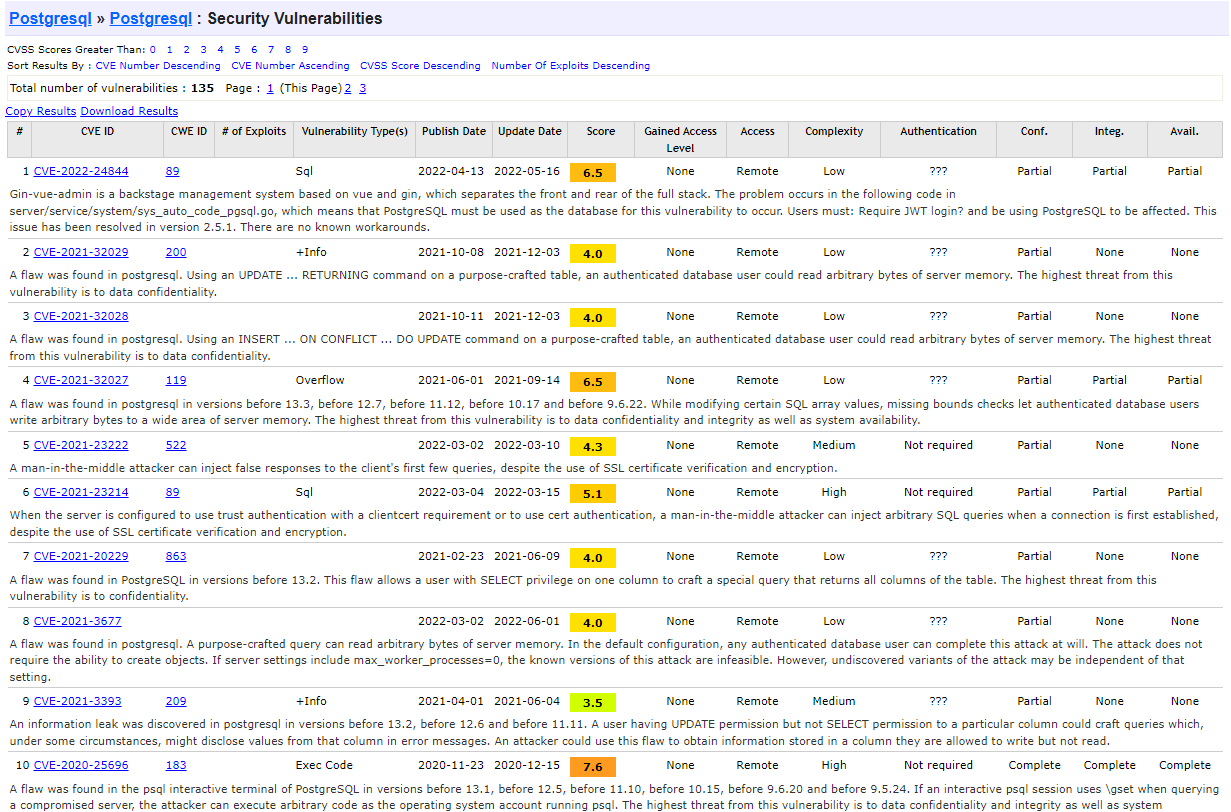Open CVE-2022-24844 details

click(x=81, y=171)
